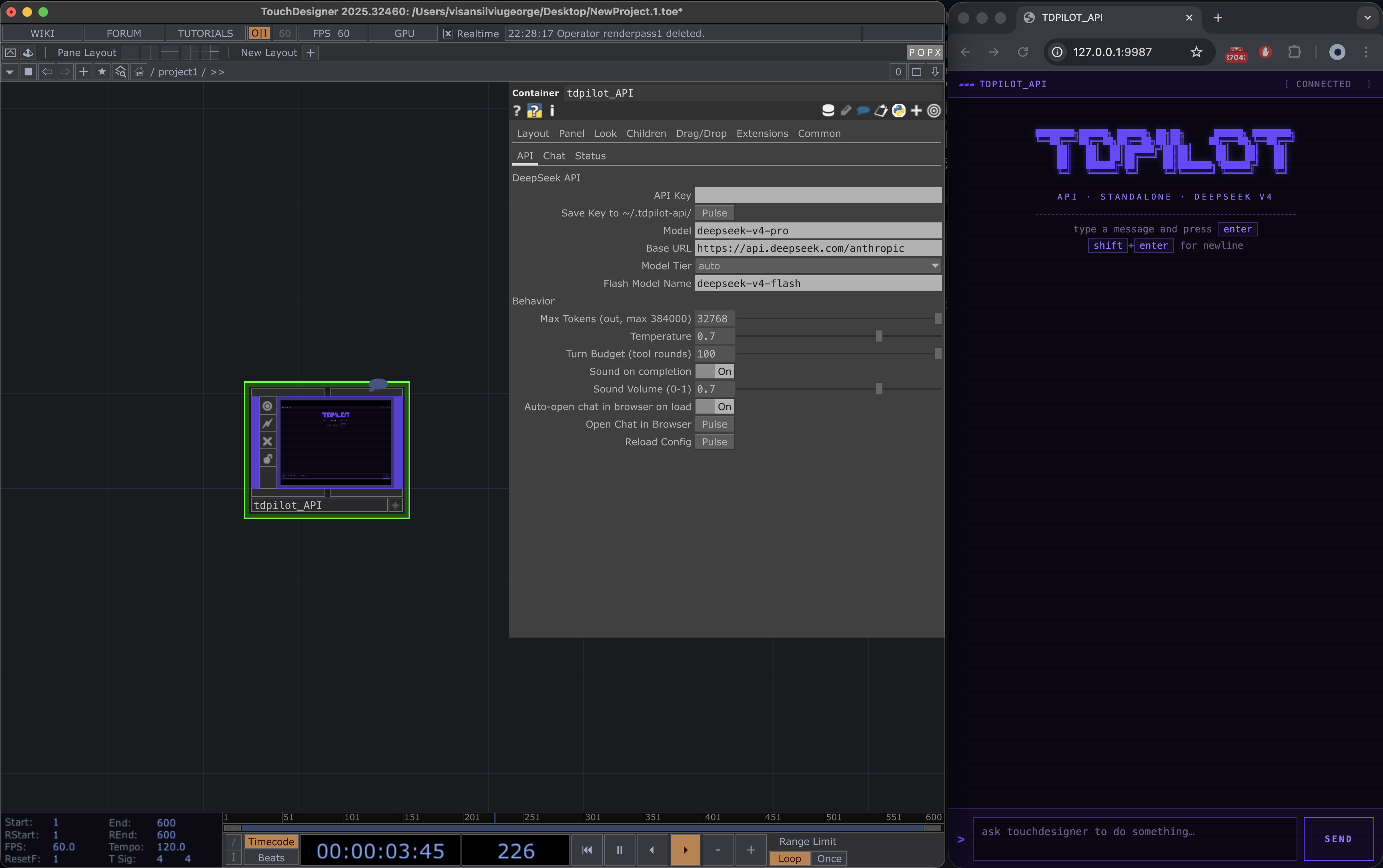Open the Extensions parameter page

(x=762, y=133)
